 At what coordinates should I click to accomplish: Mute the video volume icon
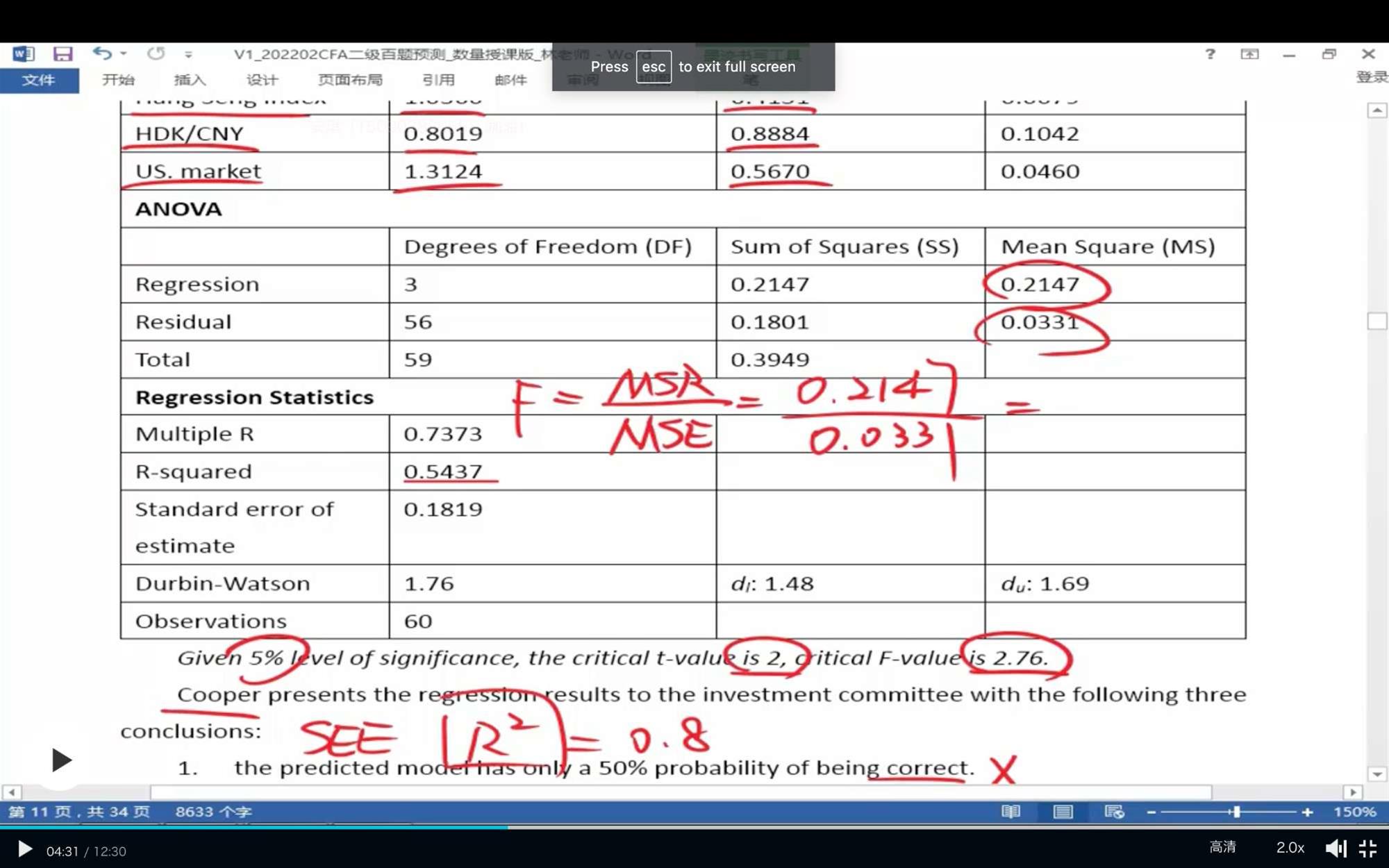click(x=1336, y=849)
